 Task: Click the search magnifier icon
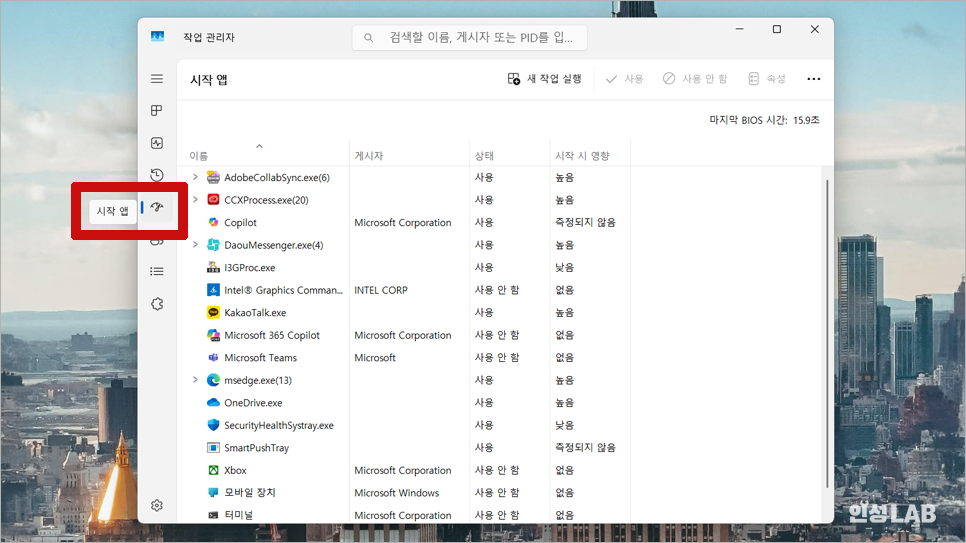[368, 38]
